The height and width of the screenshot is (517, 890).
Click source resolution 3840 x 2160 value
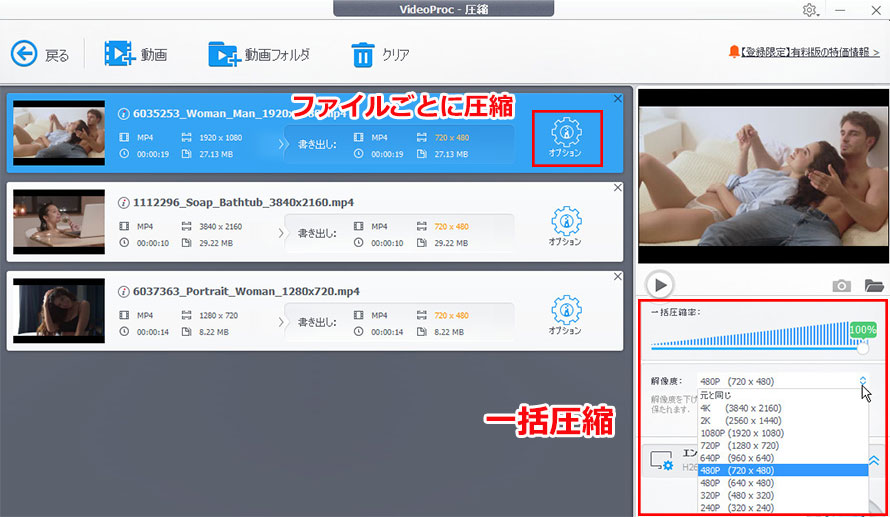point(220,226)
